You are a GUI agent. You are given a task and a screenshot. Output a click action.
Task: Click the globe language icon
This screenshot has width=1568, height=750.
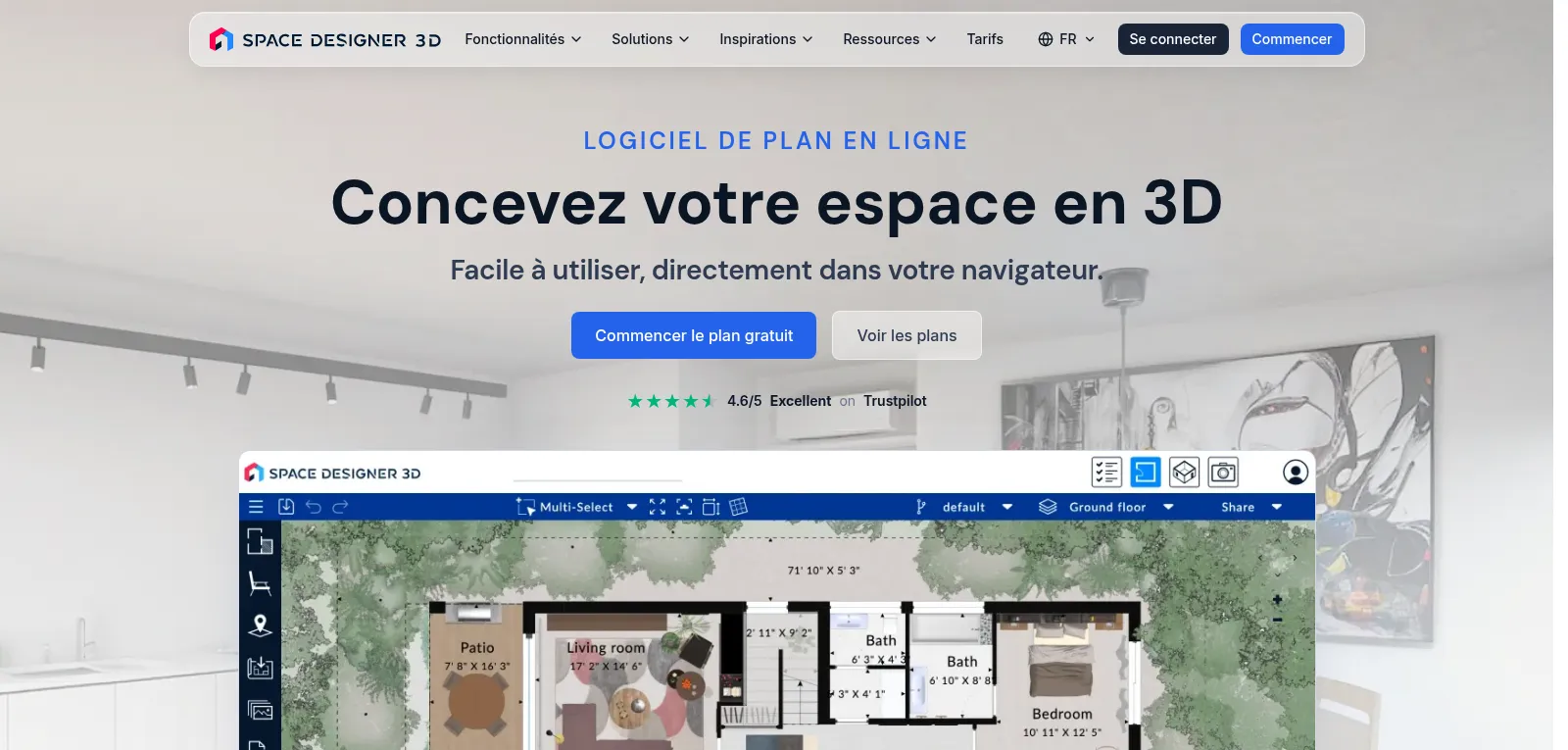coord(1046,39)
